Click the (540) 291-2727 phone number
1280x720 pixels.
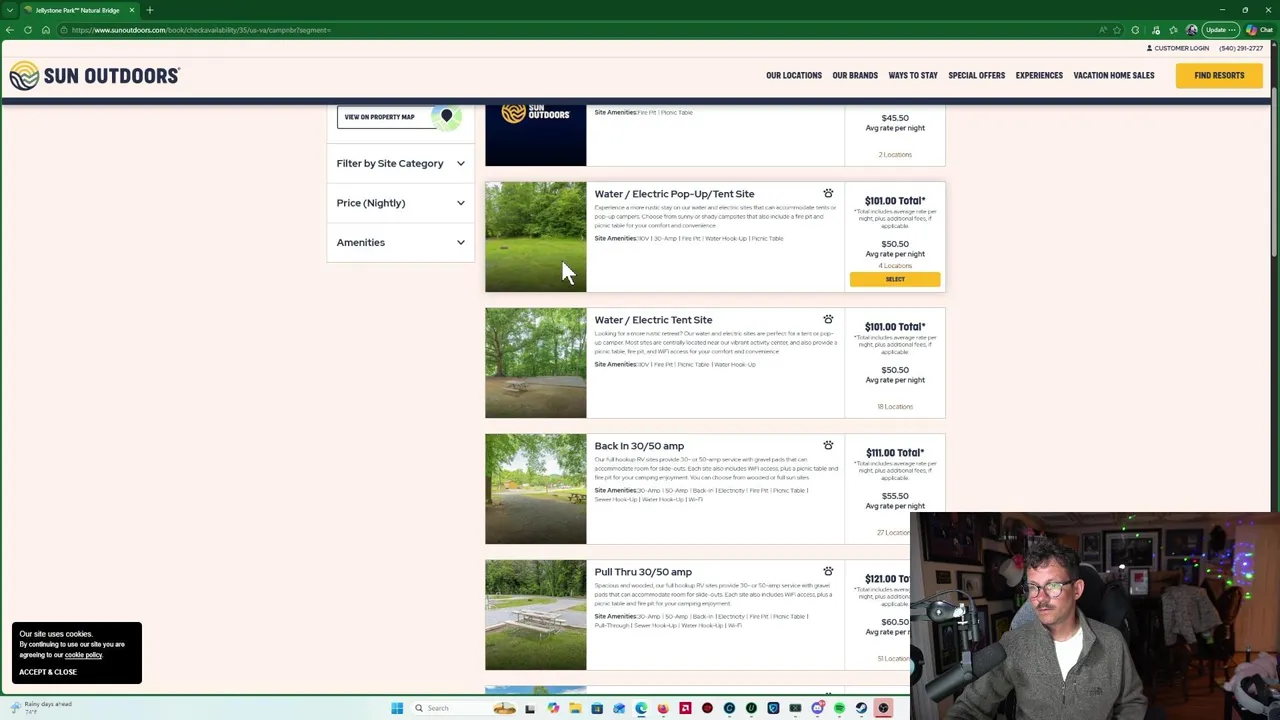click(1241, 48)
